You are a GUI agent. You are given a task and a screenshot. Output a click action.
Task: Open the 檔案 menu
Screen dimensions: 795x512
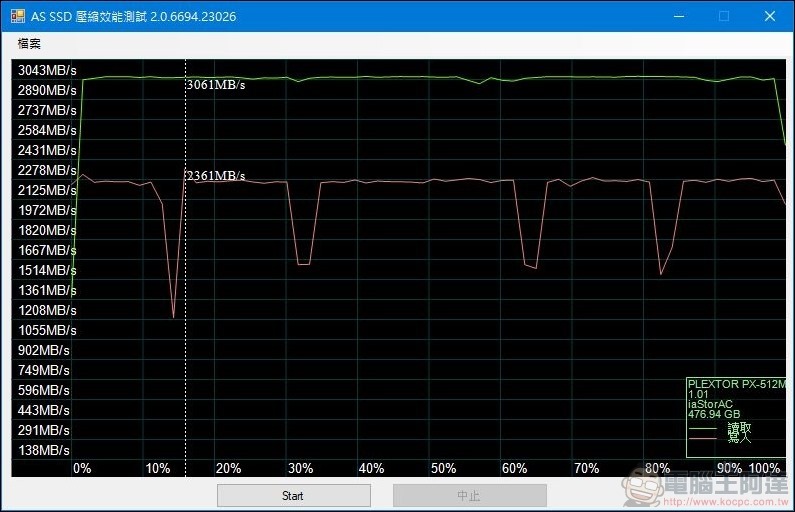coord(29,44)
